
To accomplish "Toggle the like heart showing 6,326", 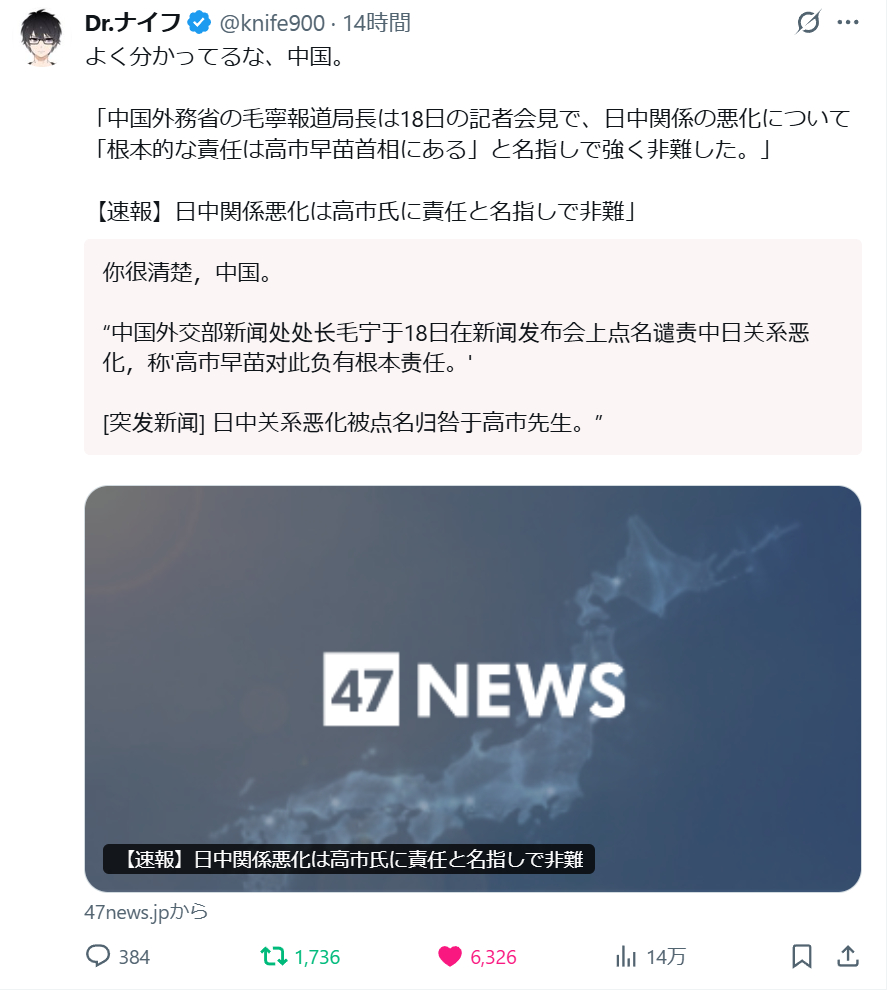I will pyautogui.click(x=450, y=956).
